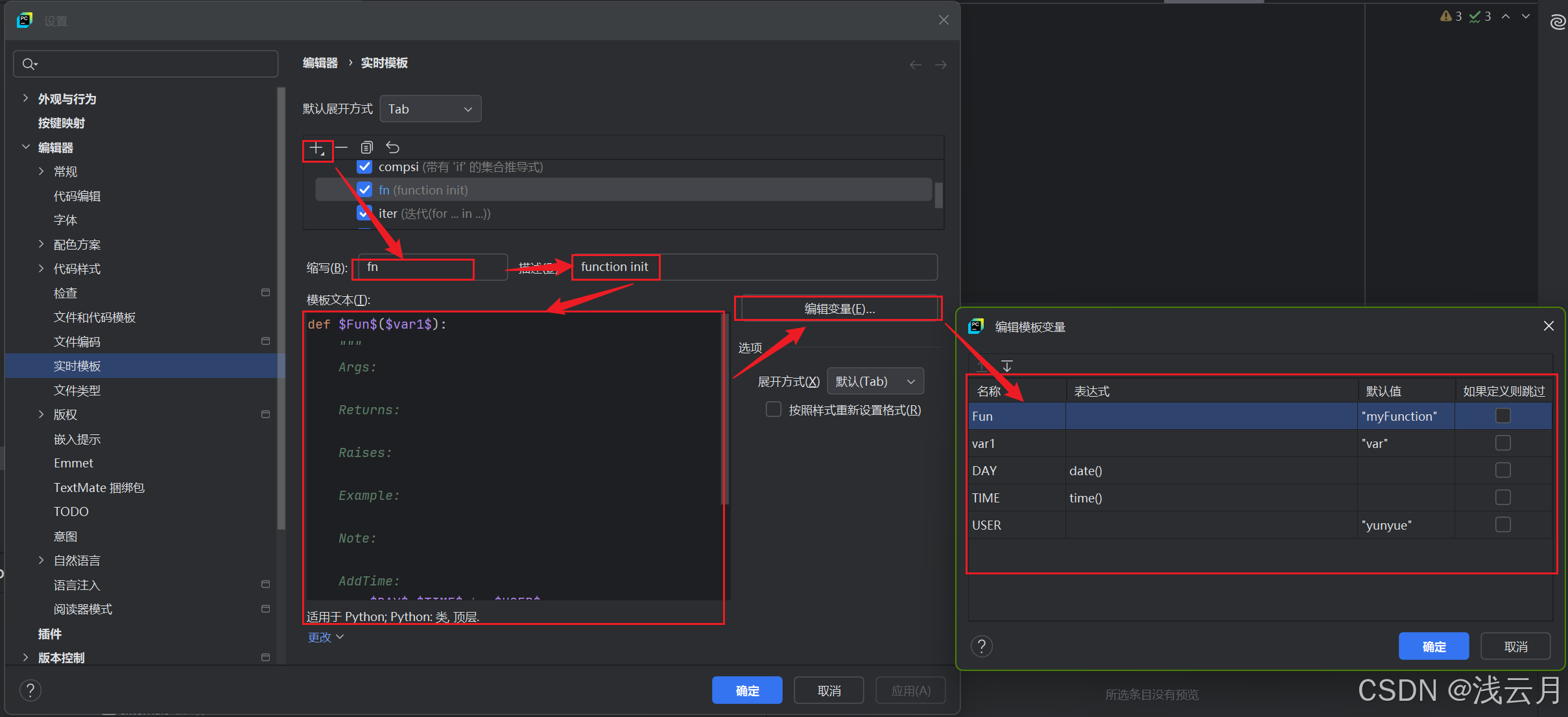Click the duplicate template copy icon

pyautogui.click(x=366, y=147)
